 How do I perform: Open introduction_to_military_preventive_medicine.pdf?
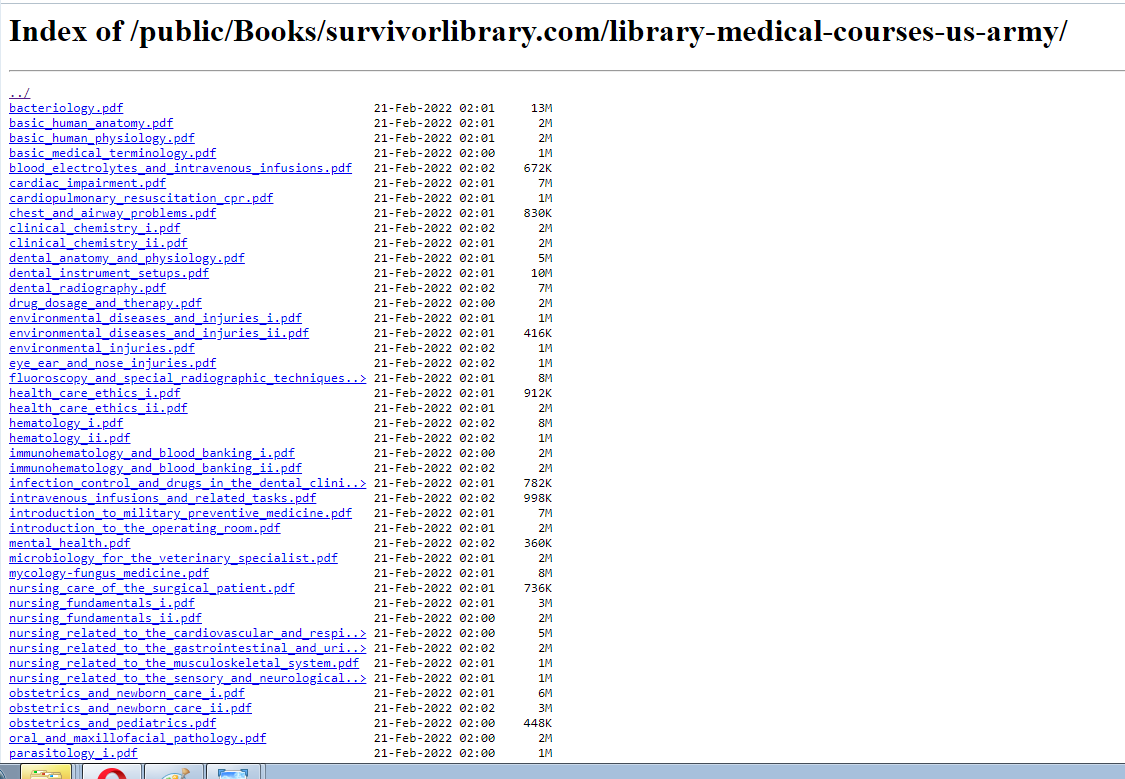pos(181,514)
